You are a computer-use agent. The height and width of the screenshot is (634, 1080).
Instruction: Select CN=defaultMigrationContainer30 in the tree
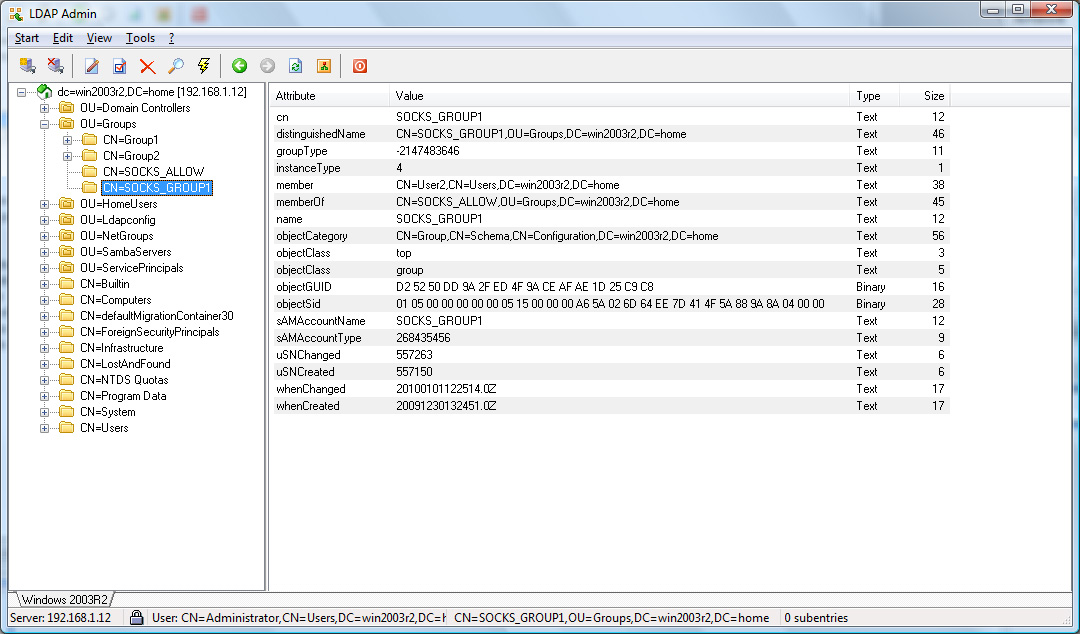coord(156,316)
